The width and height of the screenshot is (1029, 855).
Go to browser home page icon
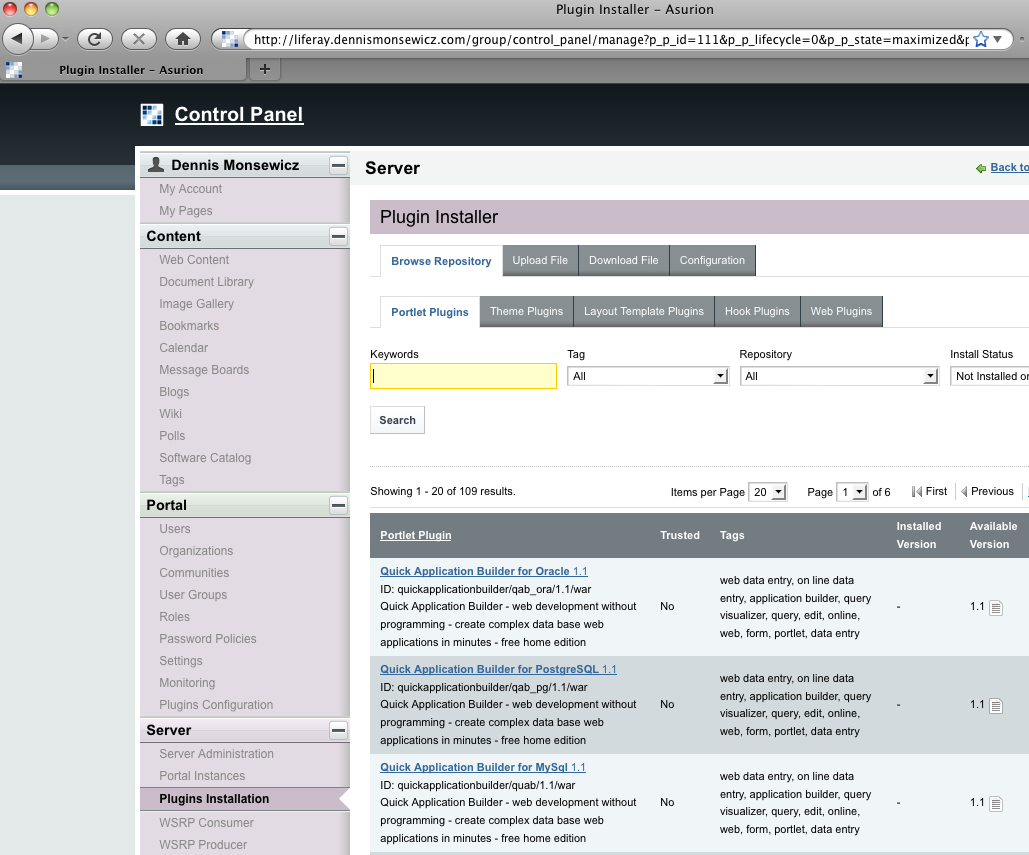point(182,39)
